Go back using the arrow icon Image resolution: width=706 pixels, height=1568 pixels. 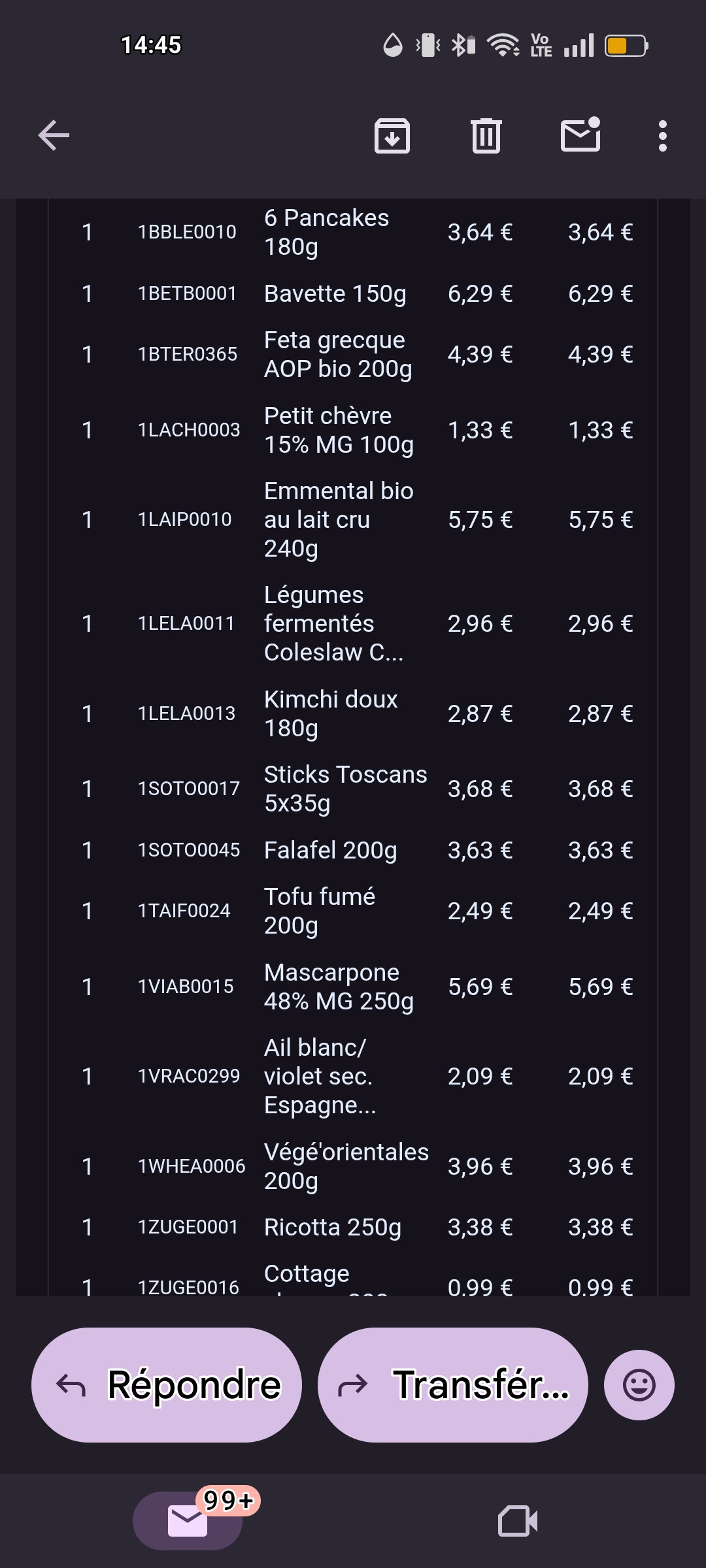click(54, 136)
